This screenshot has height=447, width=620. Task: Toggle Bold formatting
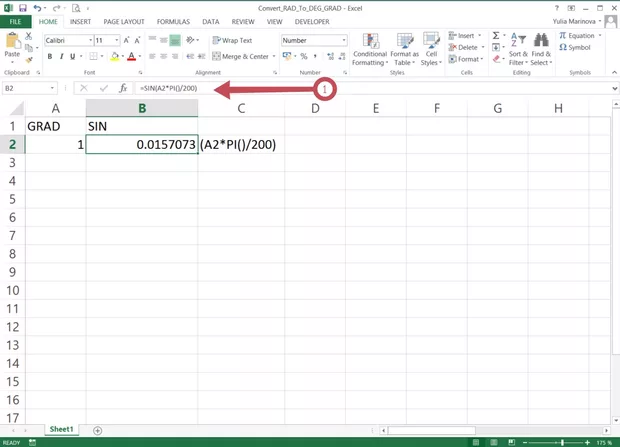(49, 57)
